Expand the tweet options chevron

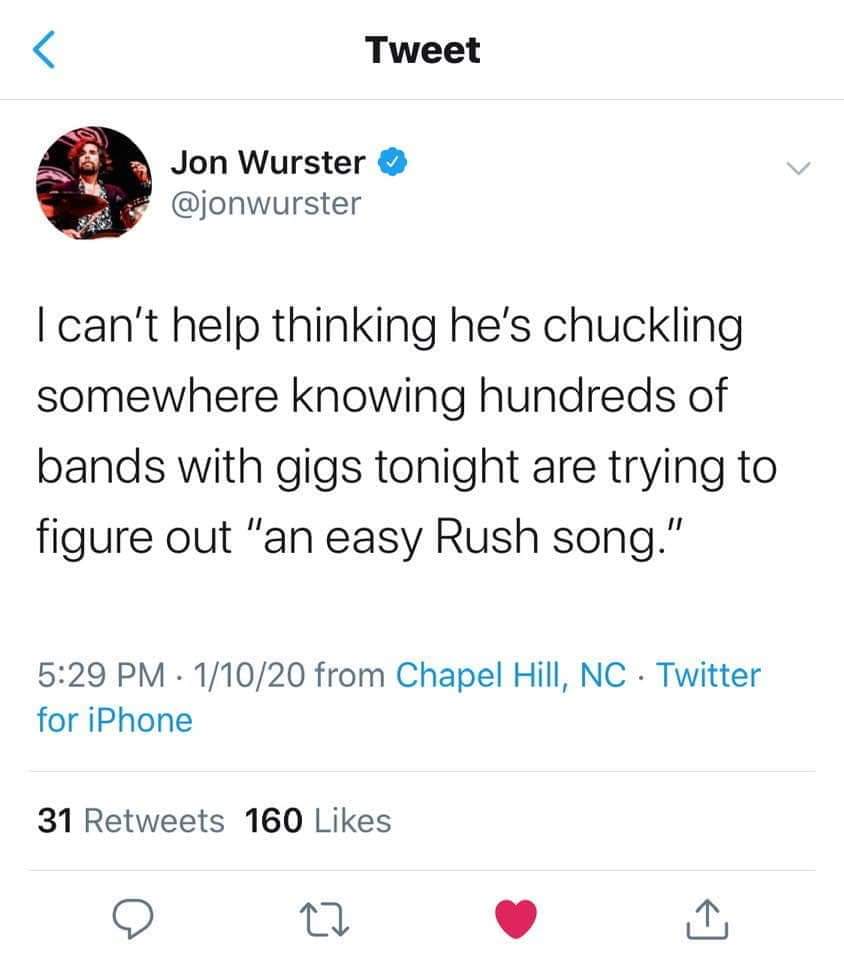point(798,167)
